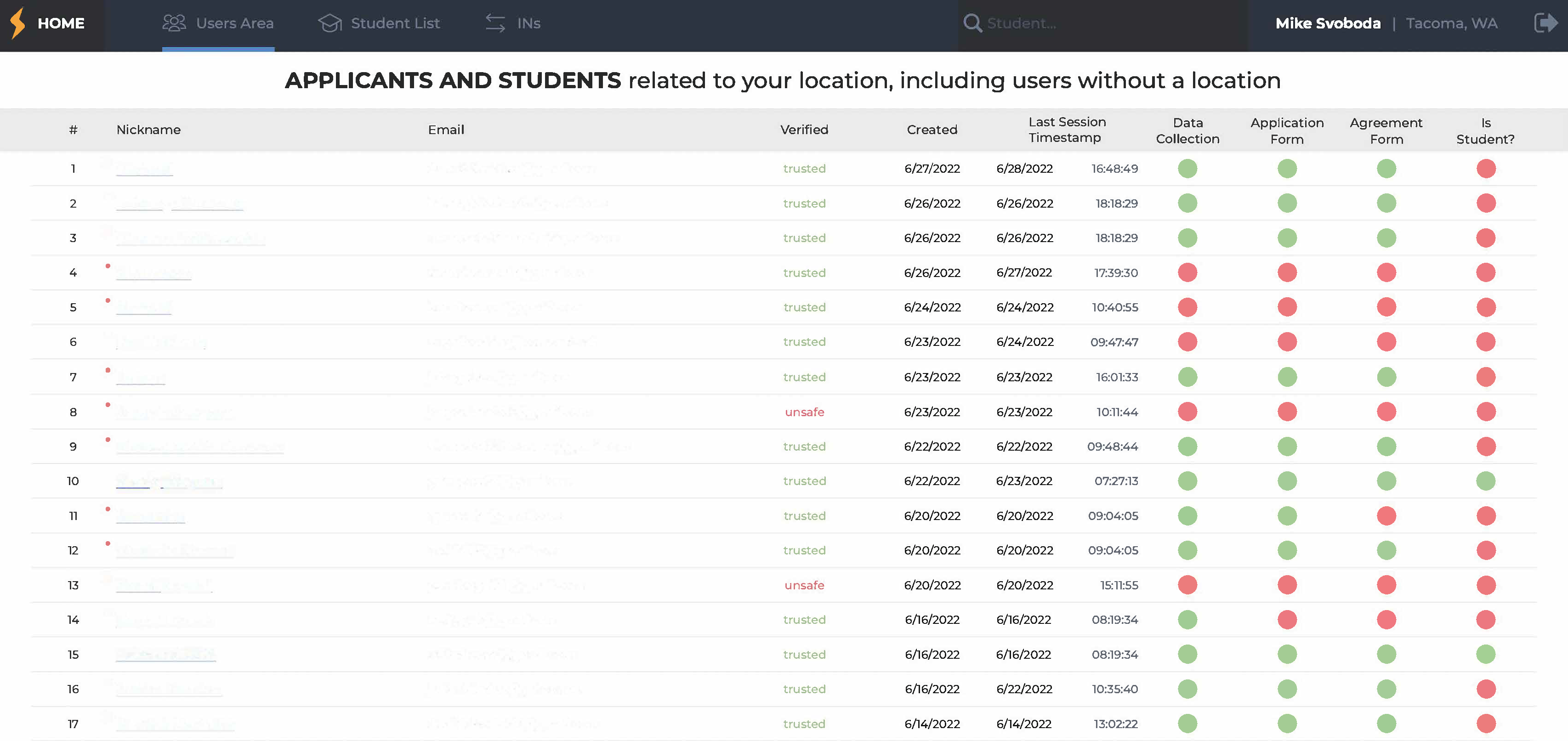Open the nickname link in row 1
This screenshot has height=741, width=1568.
click(144, 169)
